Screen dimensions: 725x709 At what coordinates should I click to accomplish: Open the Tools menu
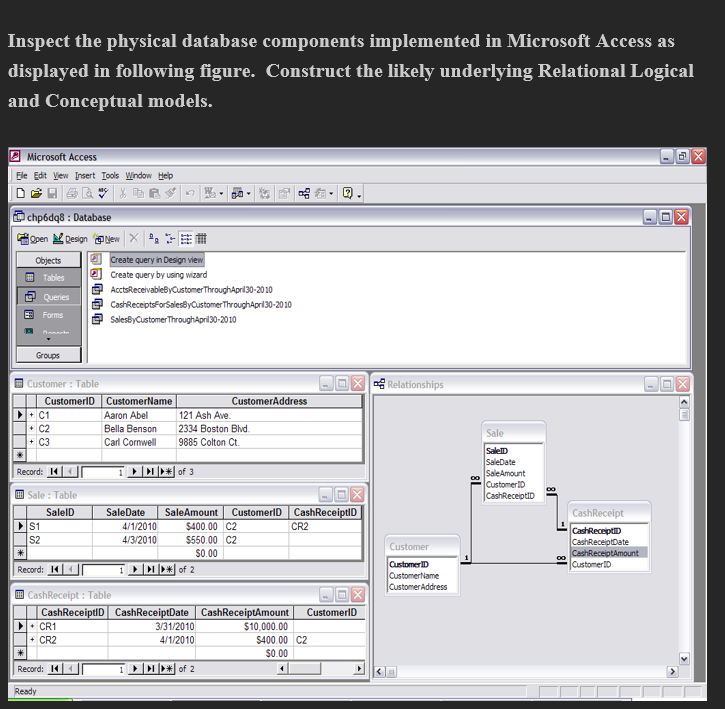coord(110,175)
